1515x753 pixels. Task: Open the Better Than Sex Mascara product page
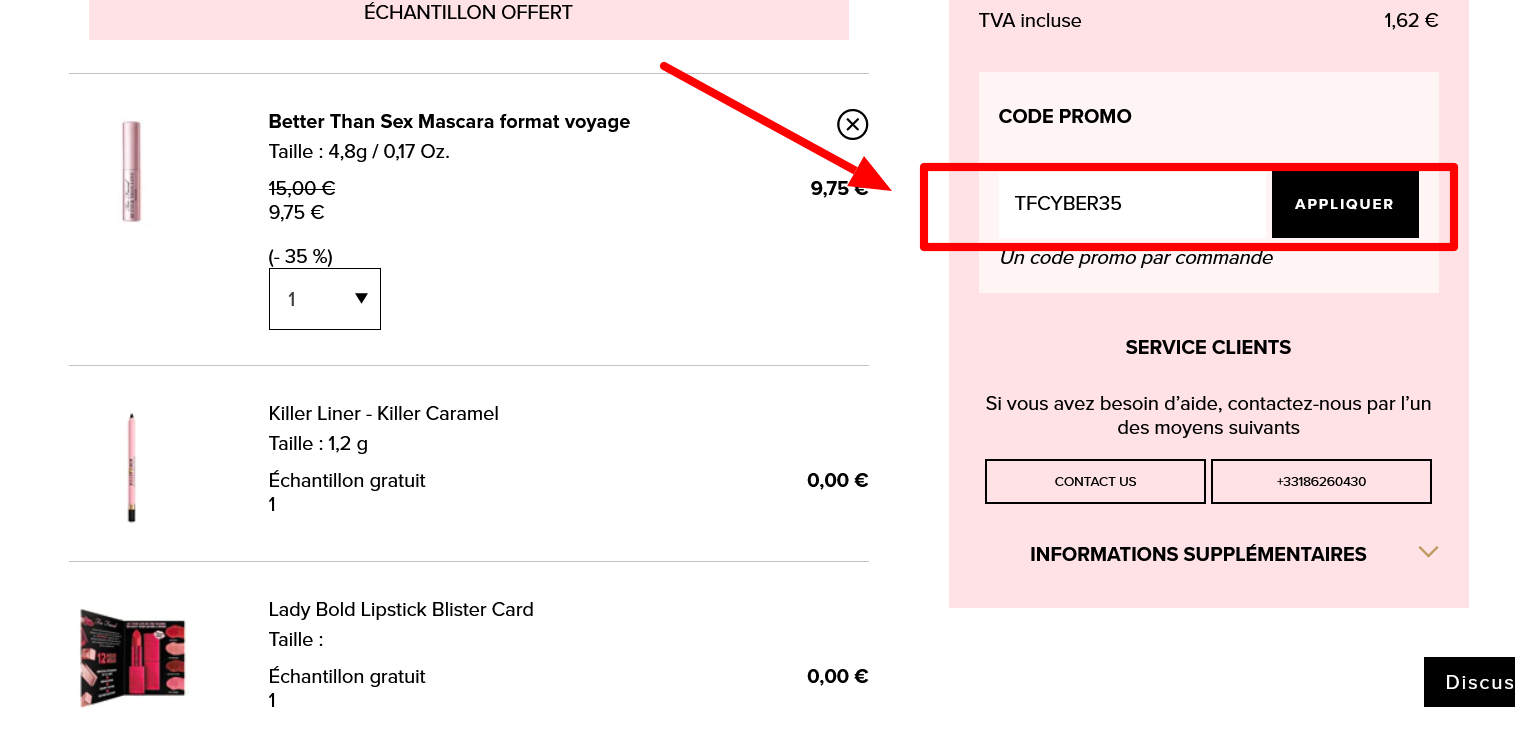coord(449,121)
